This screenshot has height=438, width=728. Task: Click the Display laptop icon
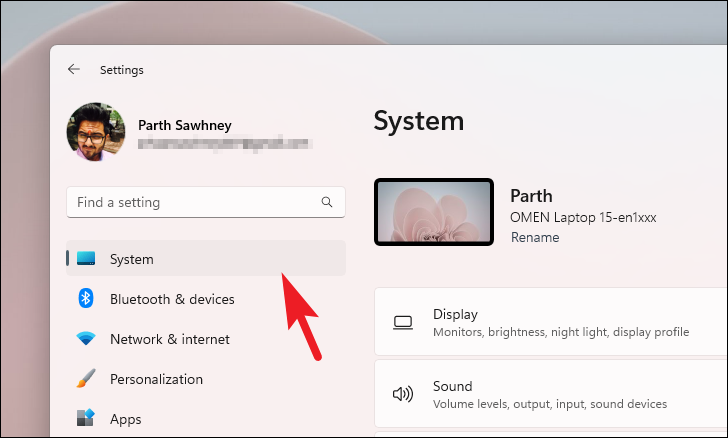point(403,322)
